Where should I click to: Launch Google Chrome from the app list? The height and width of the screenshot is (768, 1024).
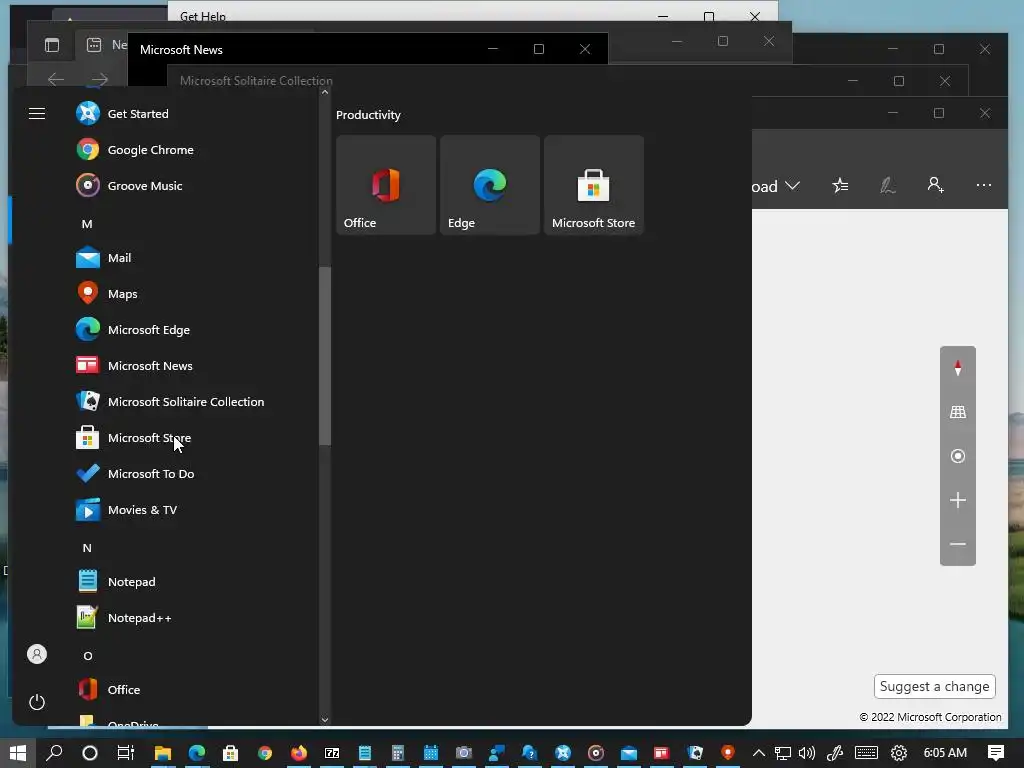click(135, 150)
